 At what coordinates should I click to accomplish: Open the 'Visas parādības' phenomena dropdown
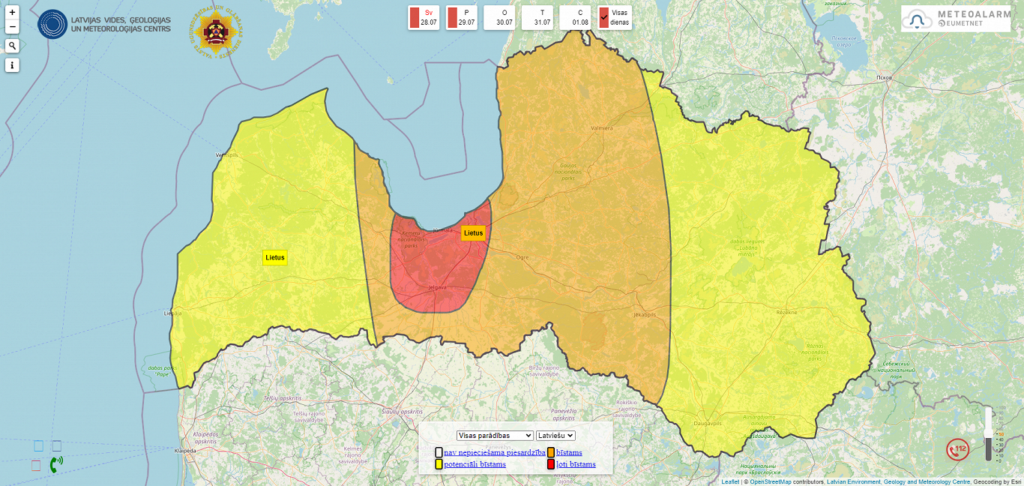click(x=495, y=435)
